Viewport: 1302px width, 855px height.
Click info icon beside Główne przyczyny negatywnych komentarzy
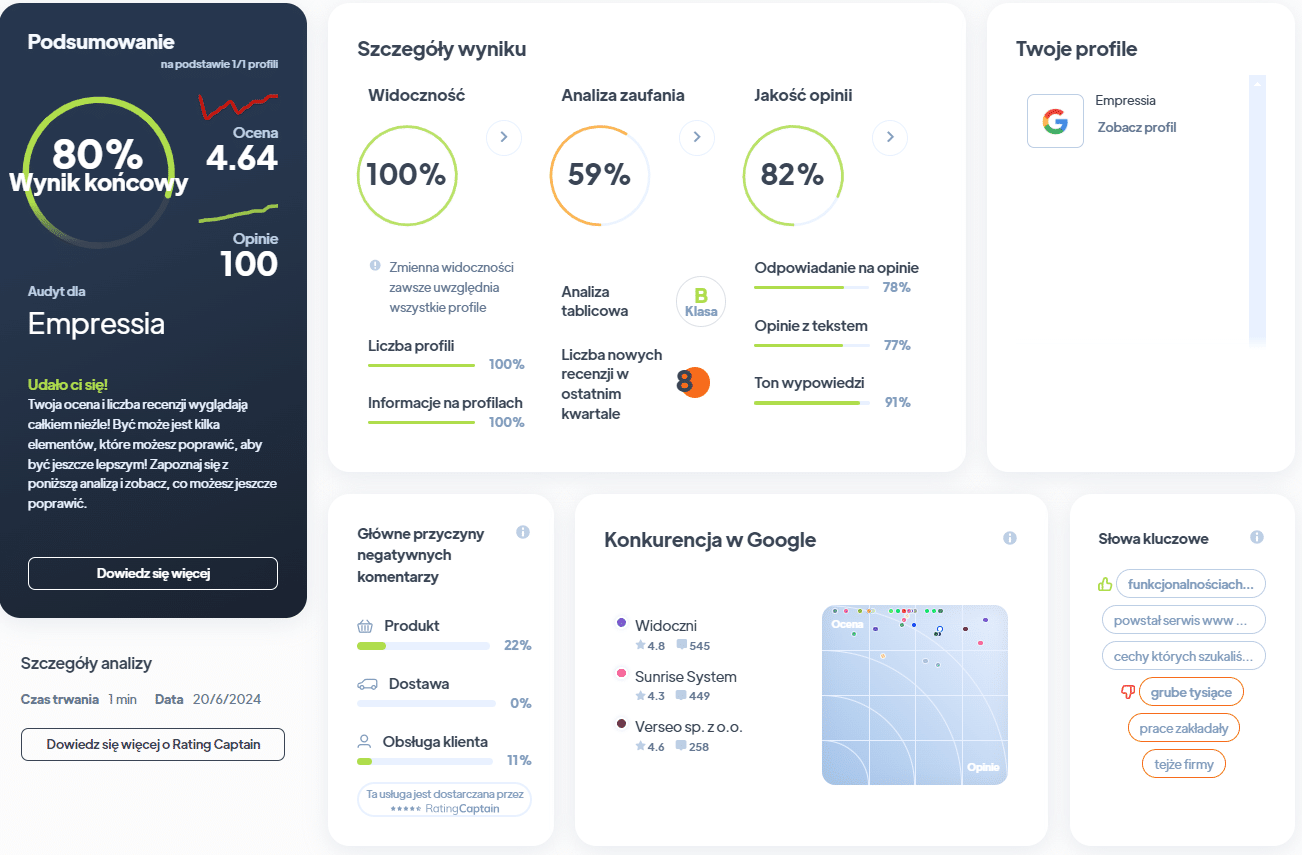523,533
